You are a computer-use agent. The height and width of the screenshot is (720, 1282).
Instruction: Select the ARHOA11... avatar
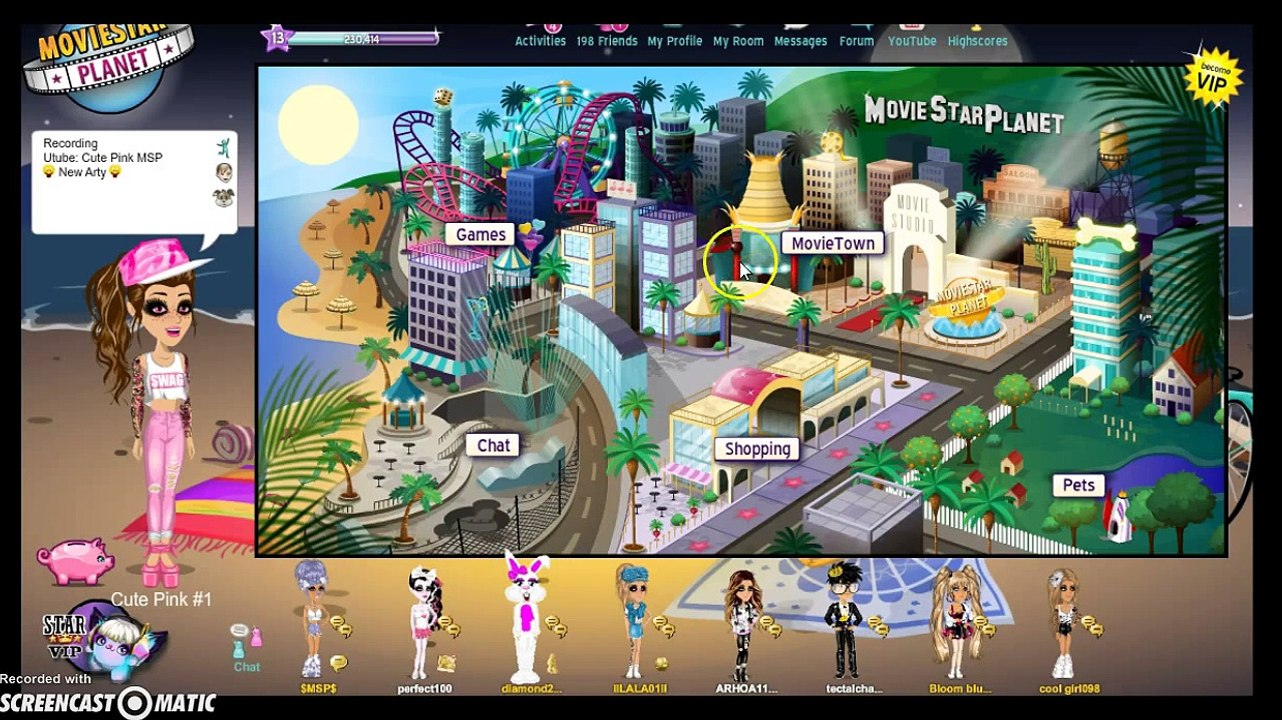click(x=741, y=625)
